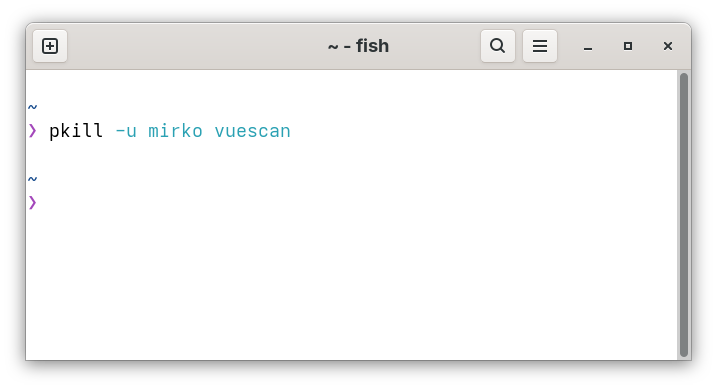Close the fish terminal window

pyautogui.click(x=668, y=46)
